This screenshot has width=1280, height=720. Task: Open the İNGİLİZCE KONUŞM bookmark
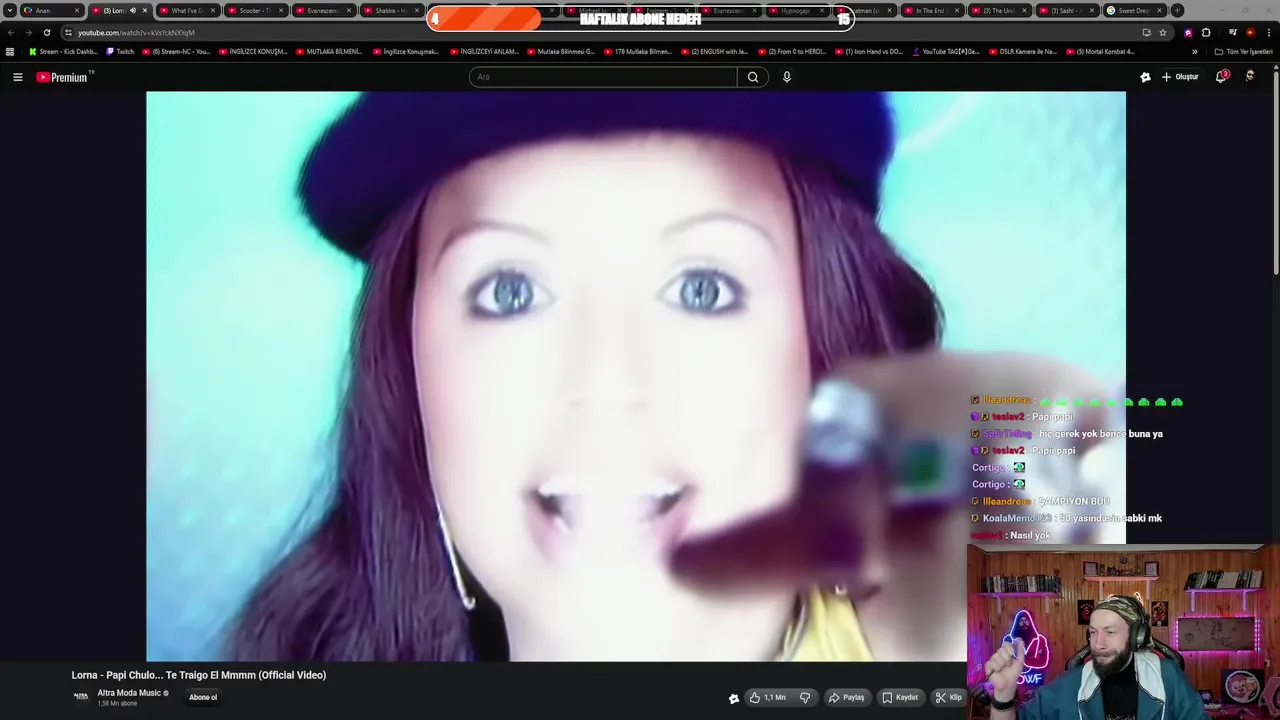[252, 51]
